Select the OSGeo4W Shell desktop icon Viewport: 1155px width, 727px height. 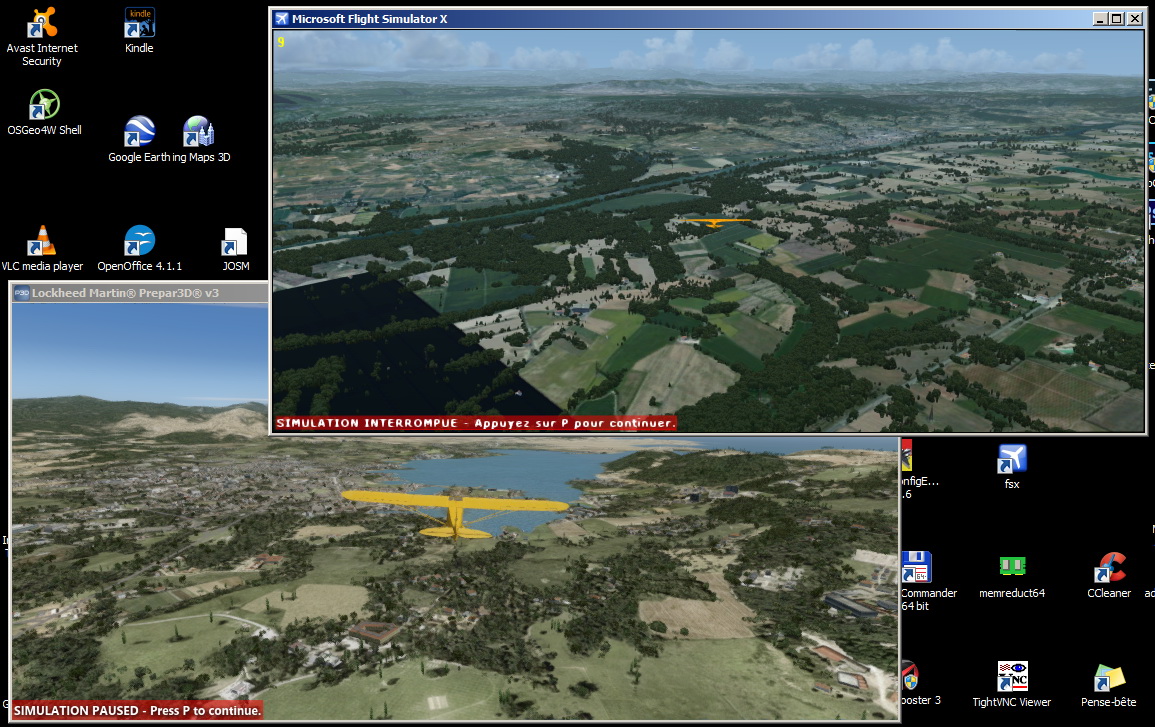coord(44,105)
